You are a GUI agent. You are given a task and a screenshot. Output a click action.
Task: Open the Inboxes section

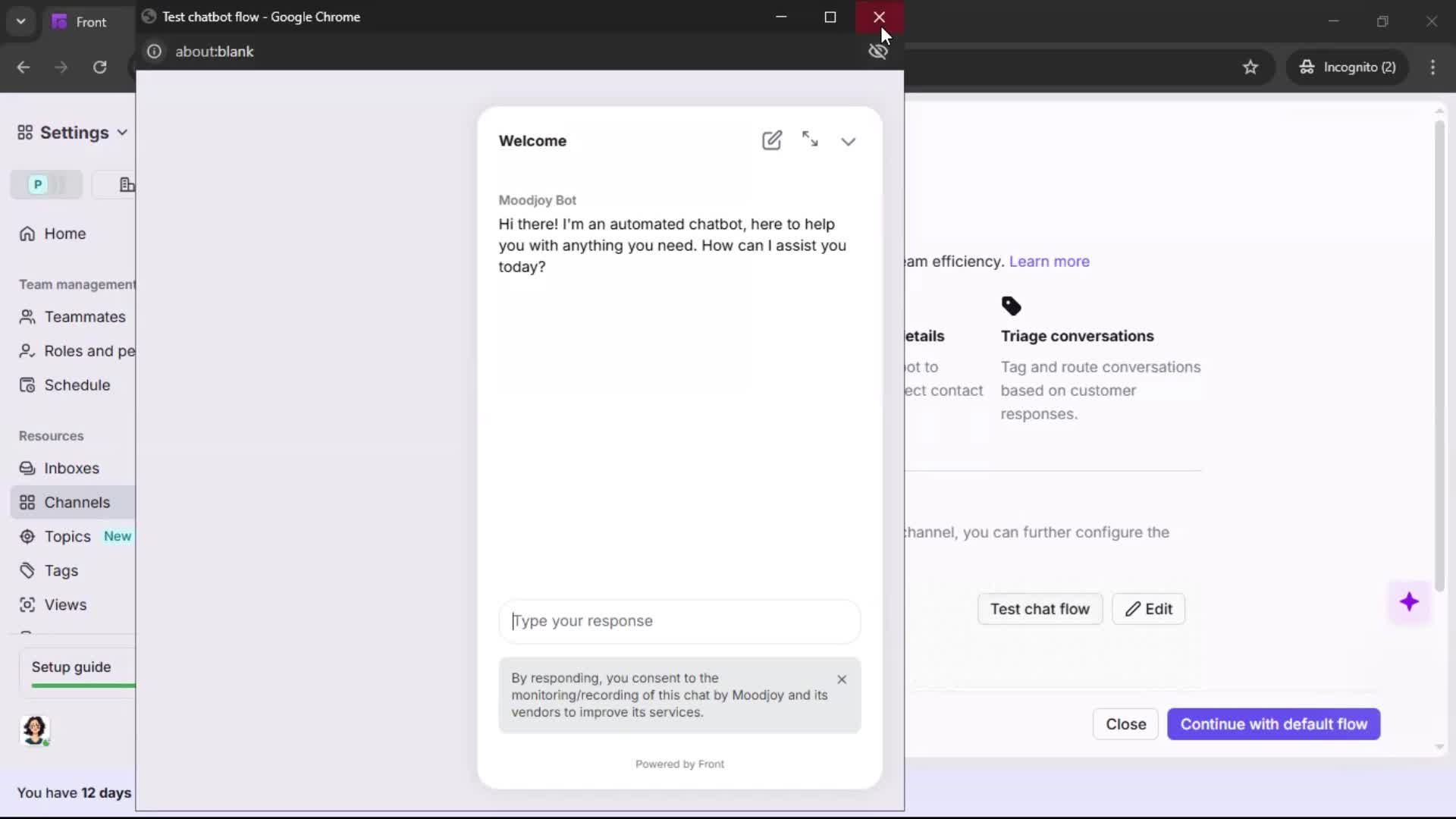point(71,468)
